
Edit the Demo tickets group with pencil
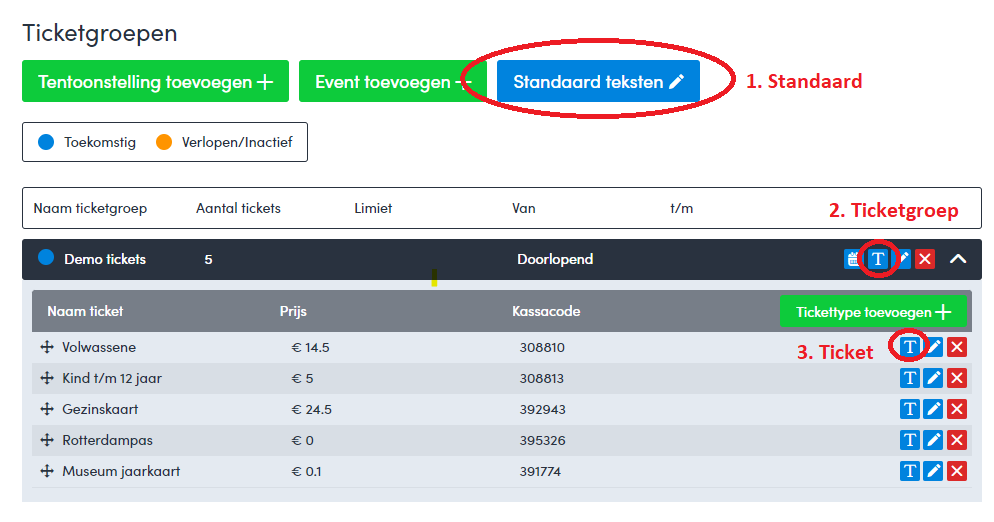[903, 259]
